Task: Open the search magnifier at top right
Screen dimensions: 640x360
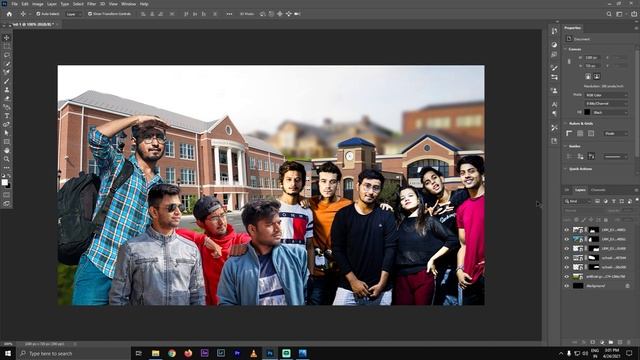Action: 609,14
